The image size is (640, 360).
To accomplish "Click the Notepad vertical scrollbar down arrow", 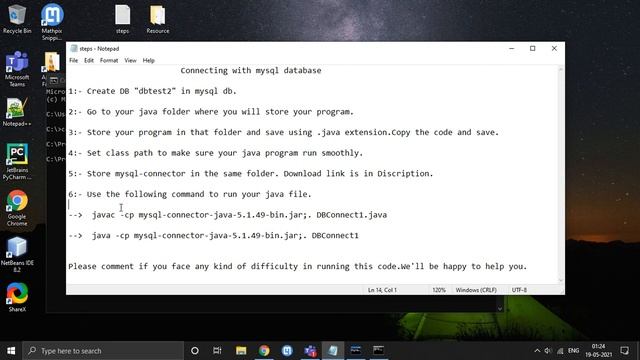I will (561, 280).
